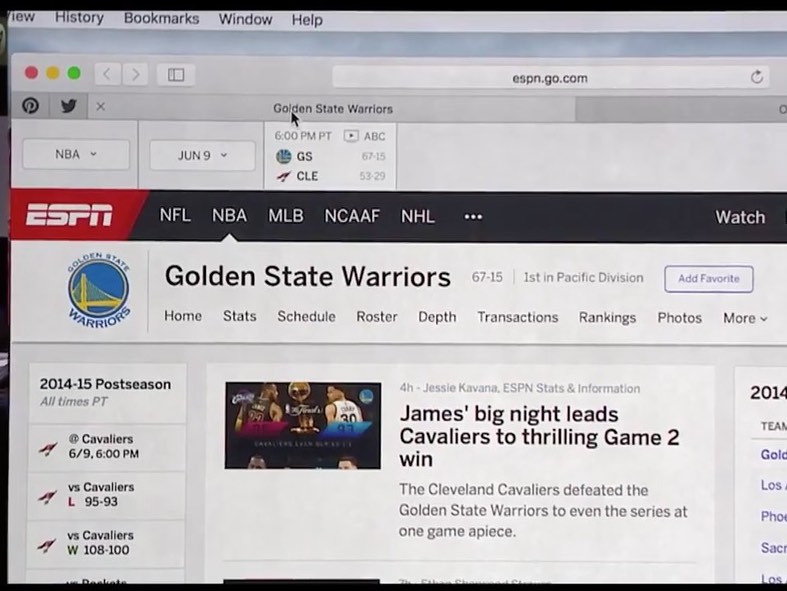Click the 67-15 record beside team name
787x591 pixels.
[x=487, y=277]
